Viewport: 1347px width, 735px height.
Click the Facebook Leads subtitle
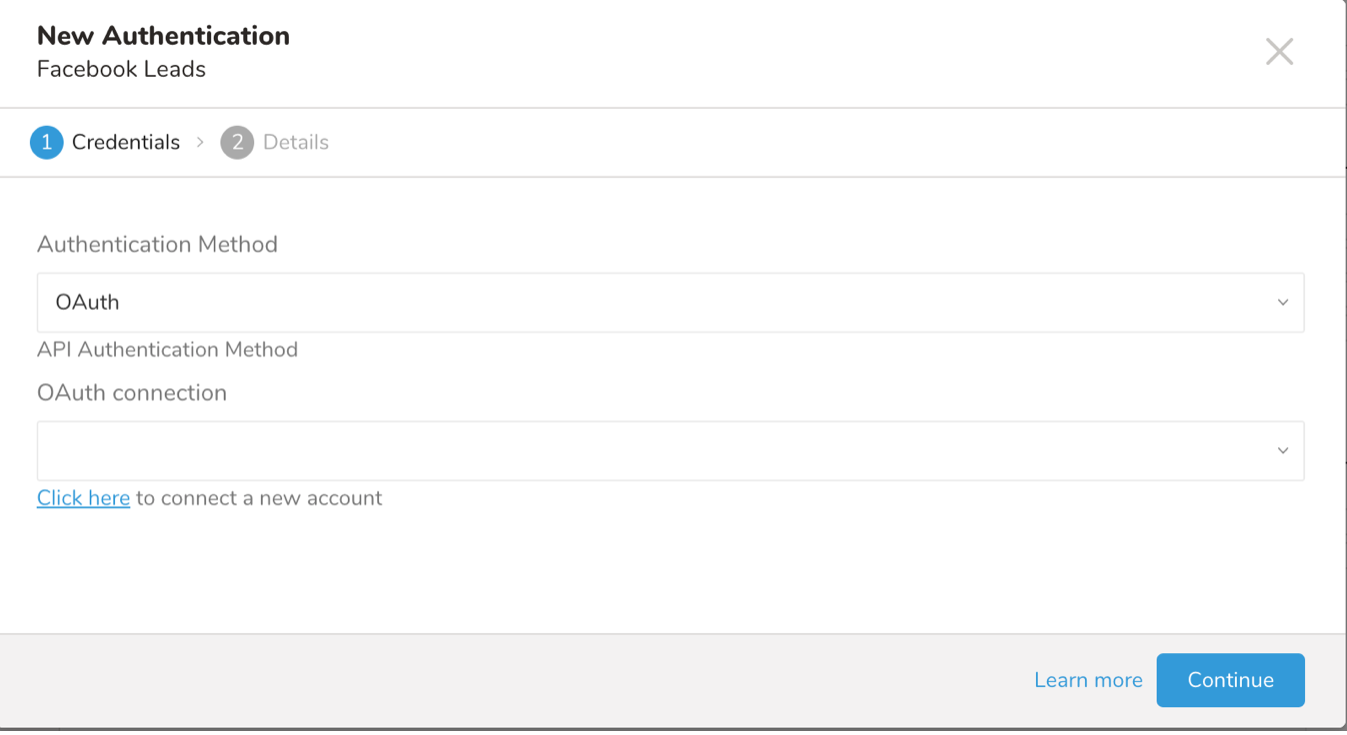121,70
